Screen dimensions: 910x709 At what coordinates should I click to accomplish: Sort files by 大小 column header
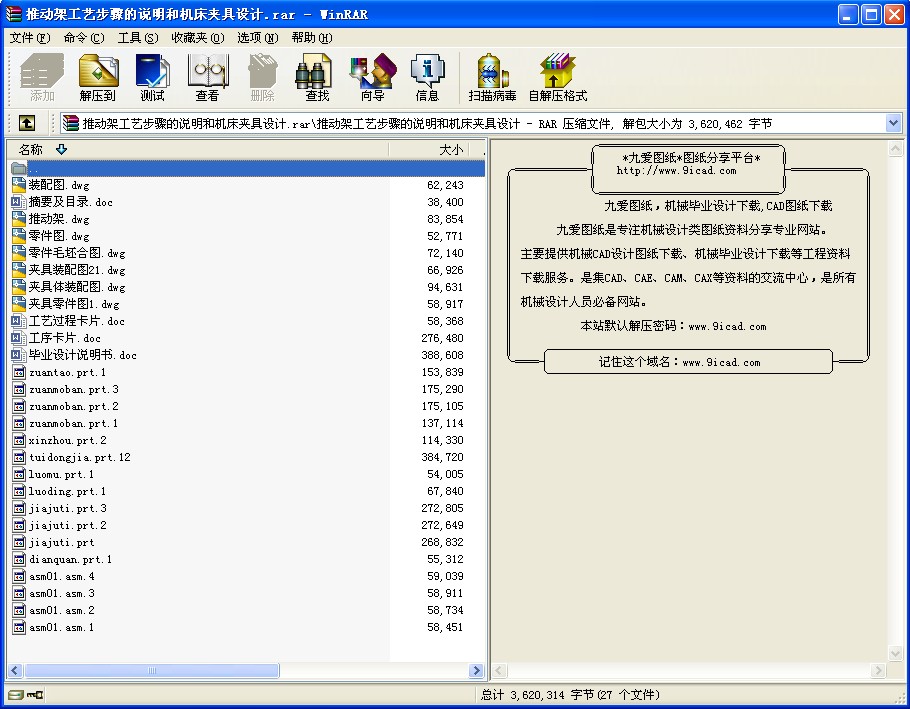coord(451,150)
